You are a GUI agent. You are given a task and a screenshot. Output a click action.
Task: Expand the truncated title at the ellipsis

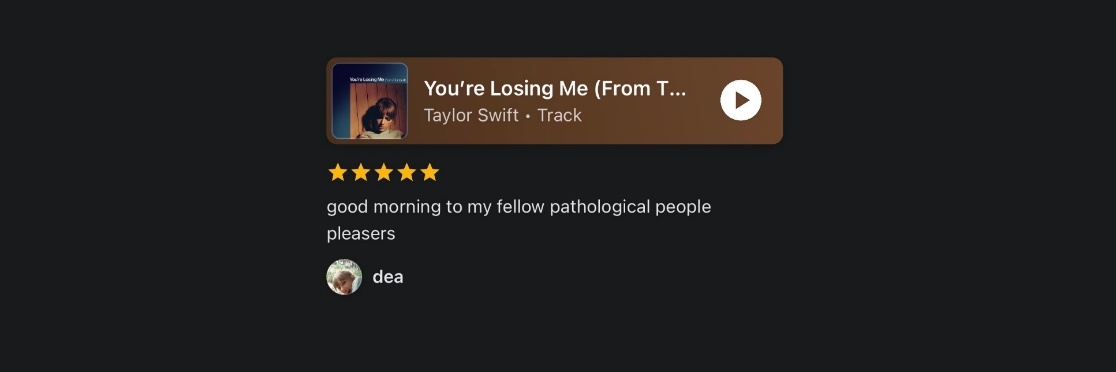point(678,90)
